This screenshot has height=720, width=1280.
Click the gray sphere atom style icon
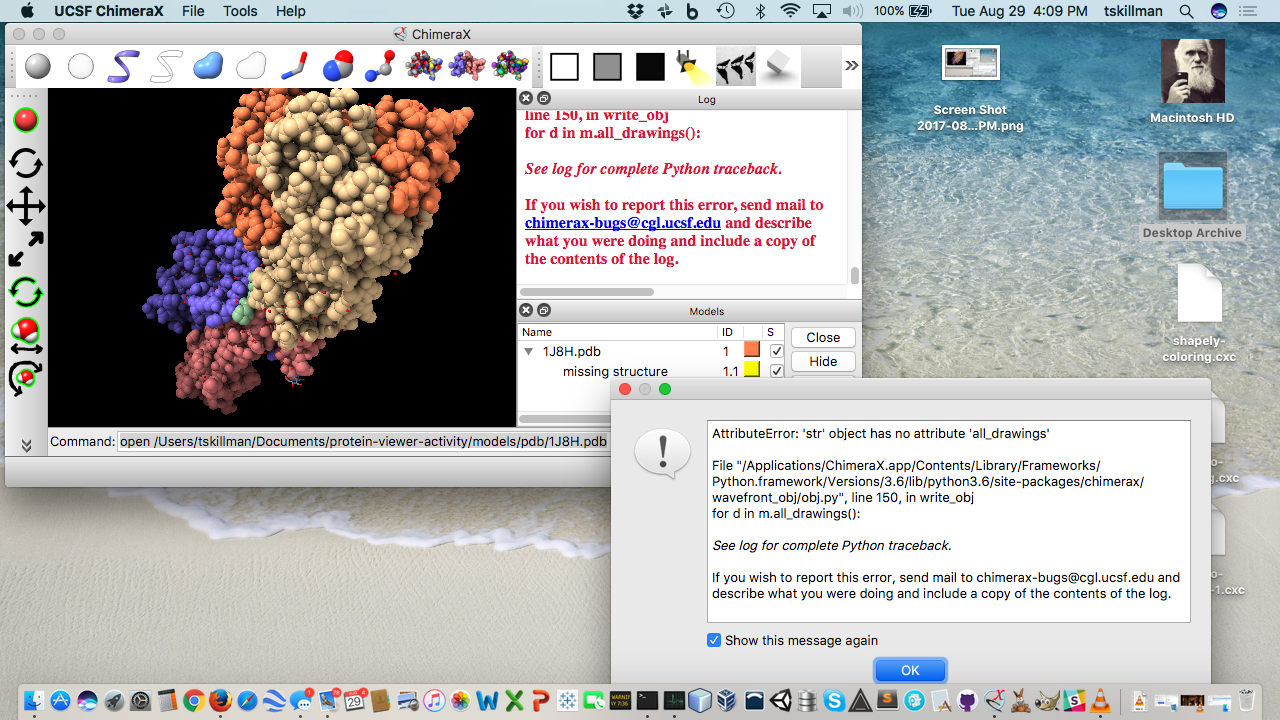38,67
